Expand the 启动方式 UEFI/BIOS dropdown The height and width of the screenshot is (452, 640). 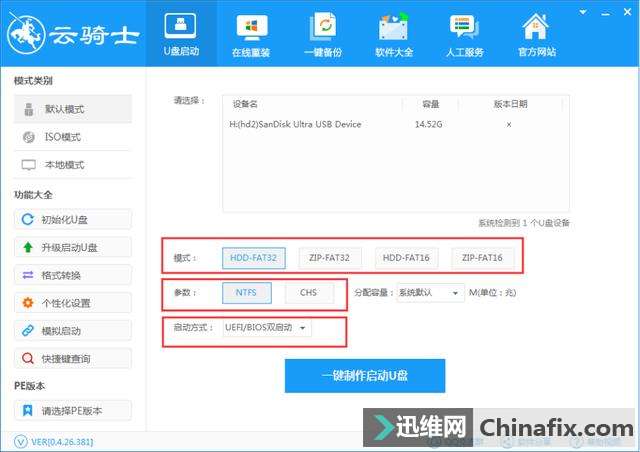point(268,328)
